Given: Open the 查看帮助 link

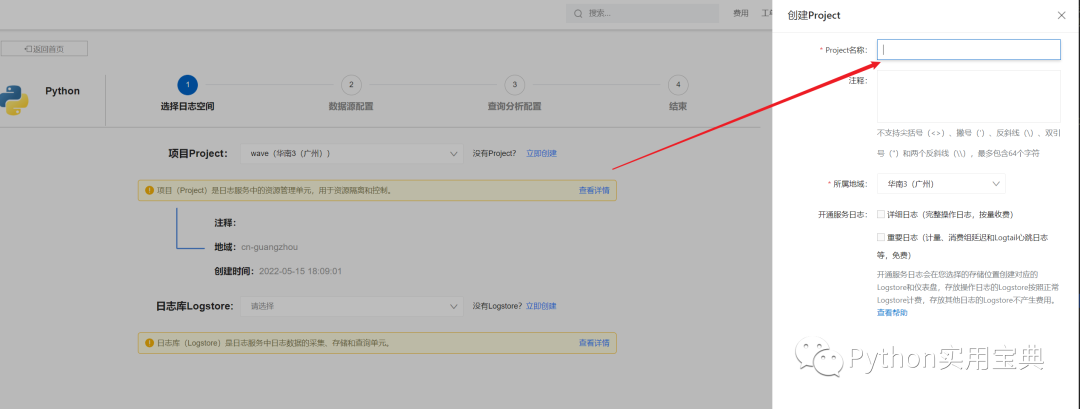Looking at the screenshot, I should [892, 313].
